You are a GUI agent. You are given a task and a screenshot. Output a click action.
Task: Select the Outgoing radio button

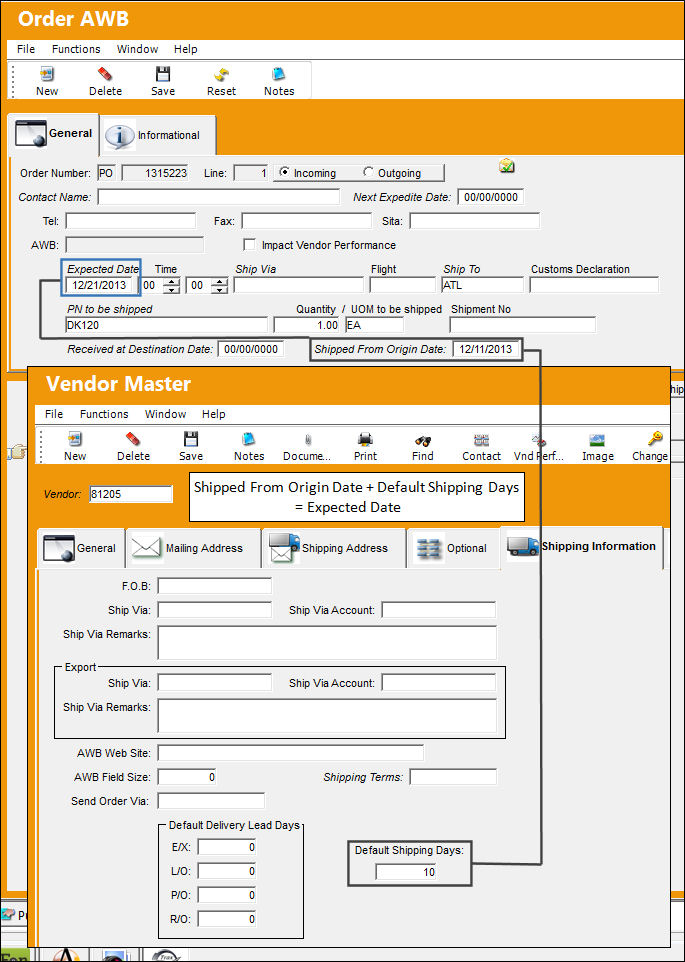pos(368,172)
